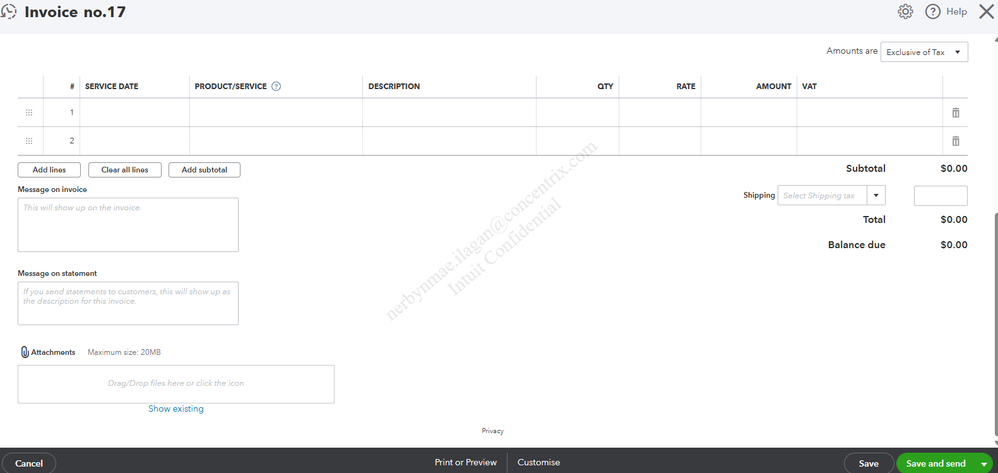Screen dimensions: 998x473
Task: Select the Description cell of line 1
Action: tap(449, 113)
